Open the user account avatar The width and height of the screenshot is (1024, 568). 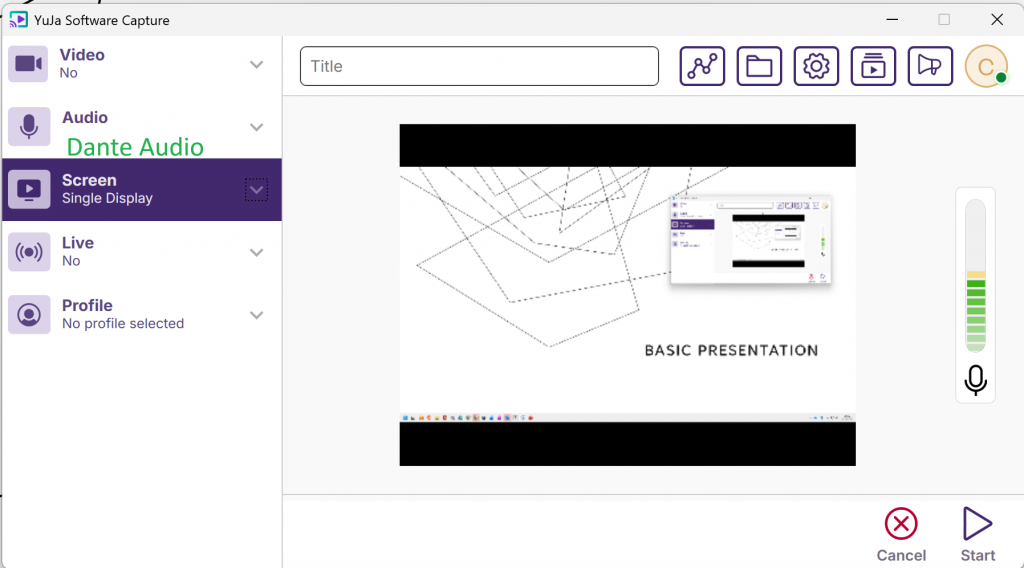(985, 67)
